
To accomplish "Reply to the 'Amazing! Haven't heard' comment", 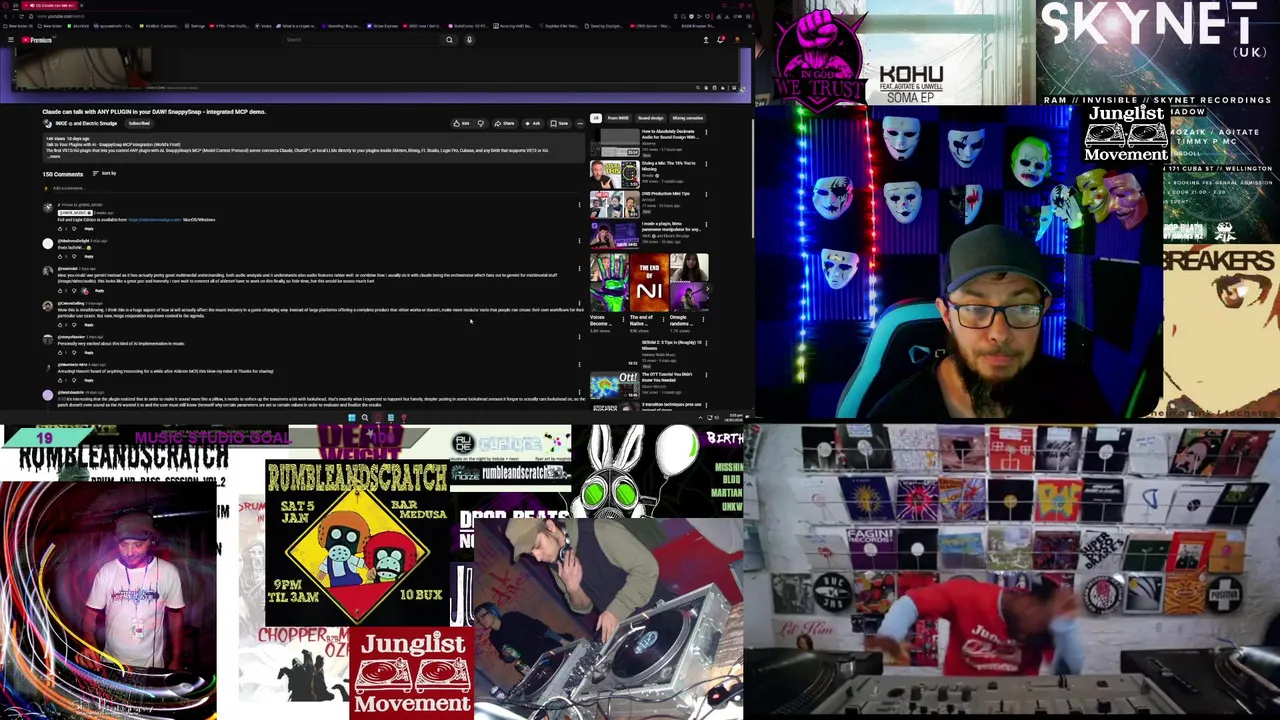I will coord(89,380).
